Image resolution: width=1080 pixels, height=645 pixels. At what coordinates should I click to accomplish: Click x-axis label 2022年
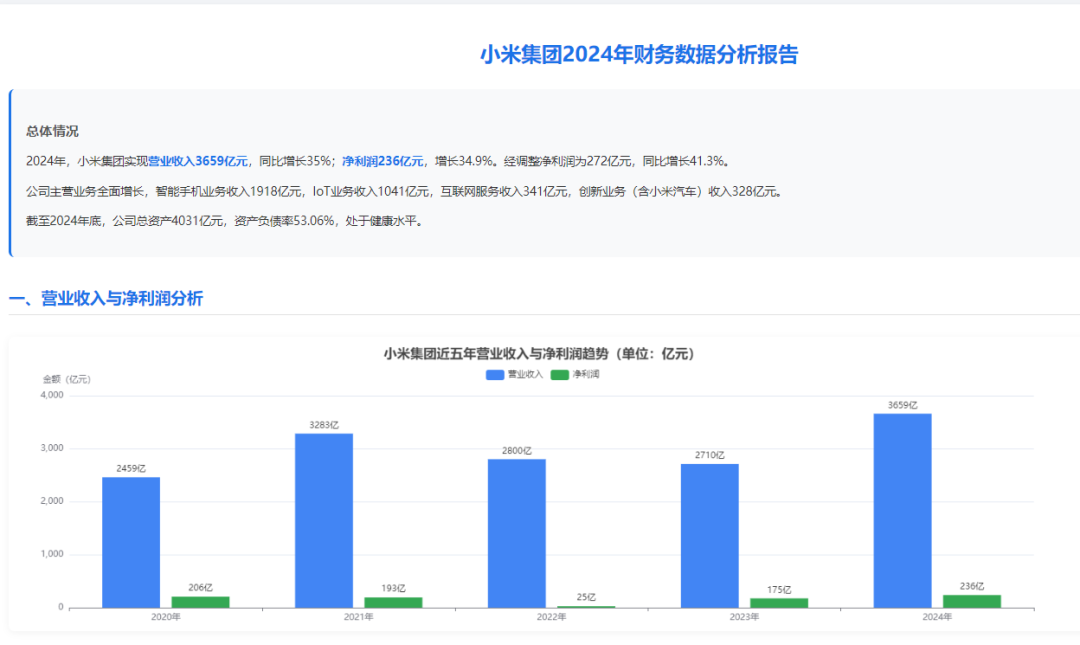coord(551,617)
